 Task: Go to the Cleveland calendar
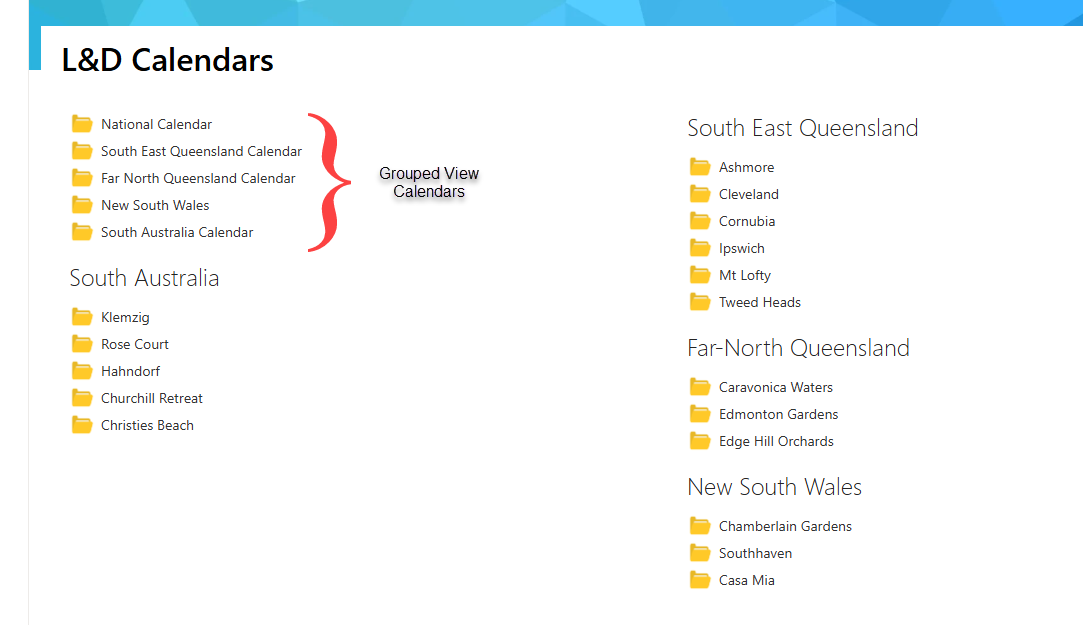click(x=749, y=194)
